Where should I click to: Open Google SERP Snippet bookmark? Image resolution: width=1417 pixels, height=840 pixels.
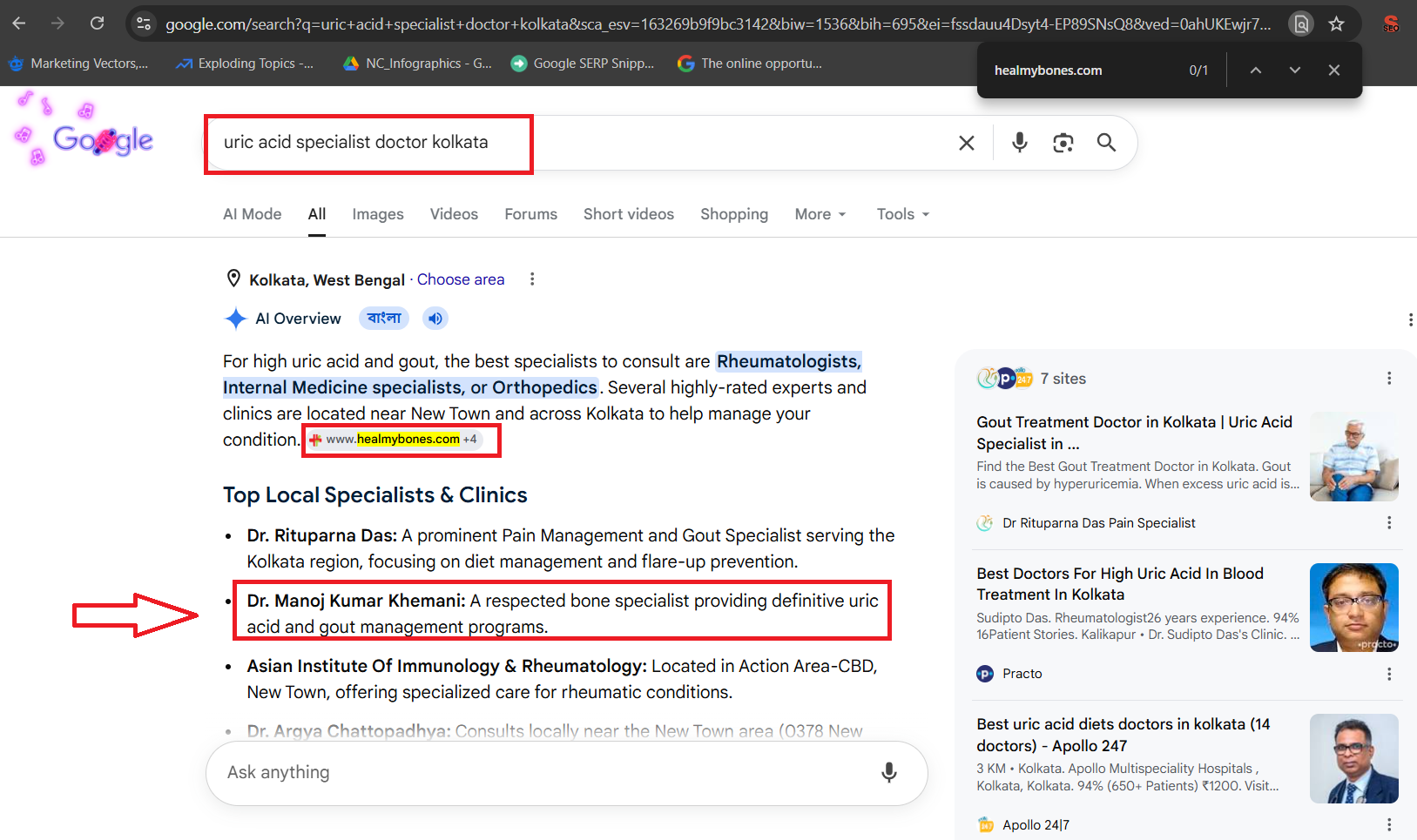coord(583,64)
